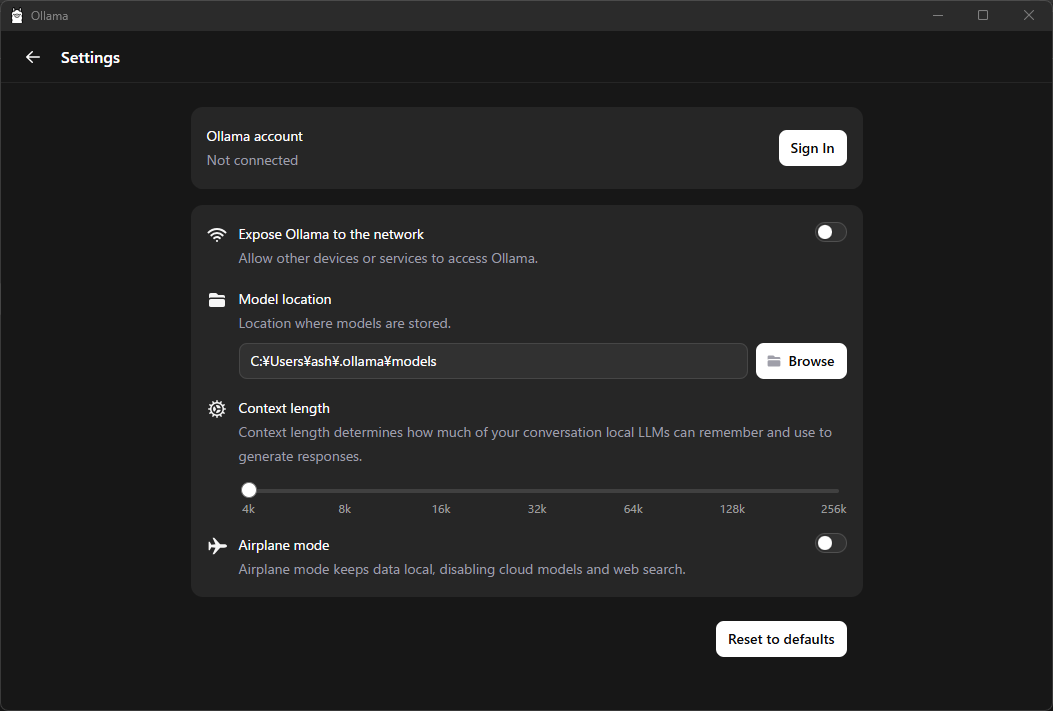Screen dimensions: 1053x711
Task: Set context length slider to 32k
Action: coord(537,490)
